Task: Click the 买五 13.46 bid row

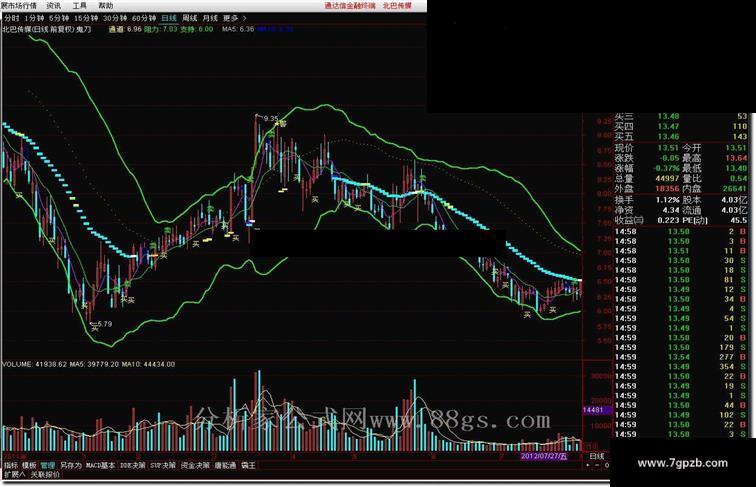Action: click(x=681, y=136)
